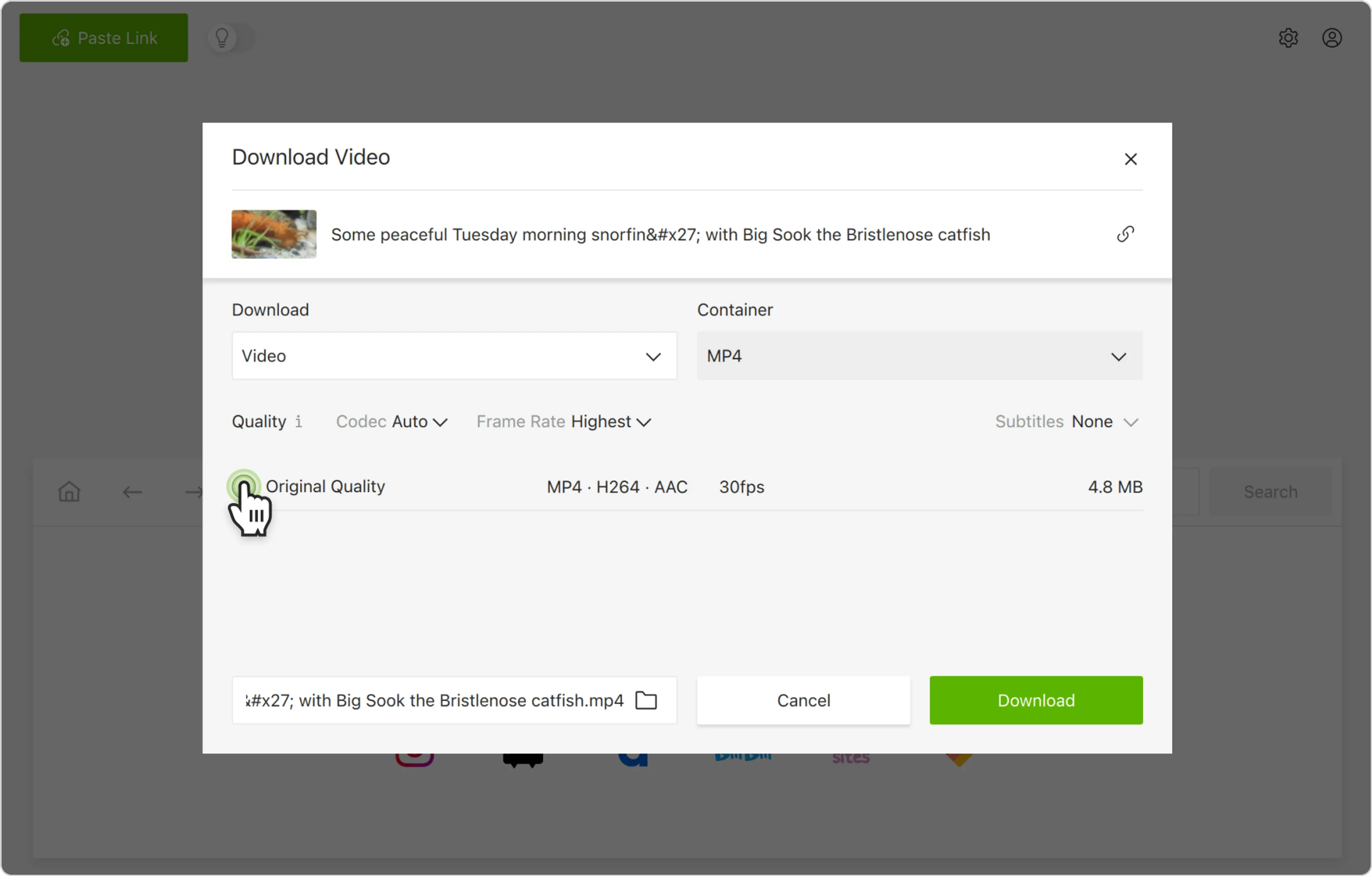
Task: Click the back arrow icon
Action: (132, 492)
